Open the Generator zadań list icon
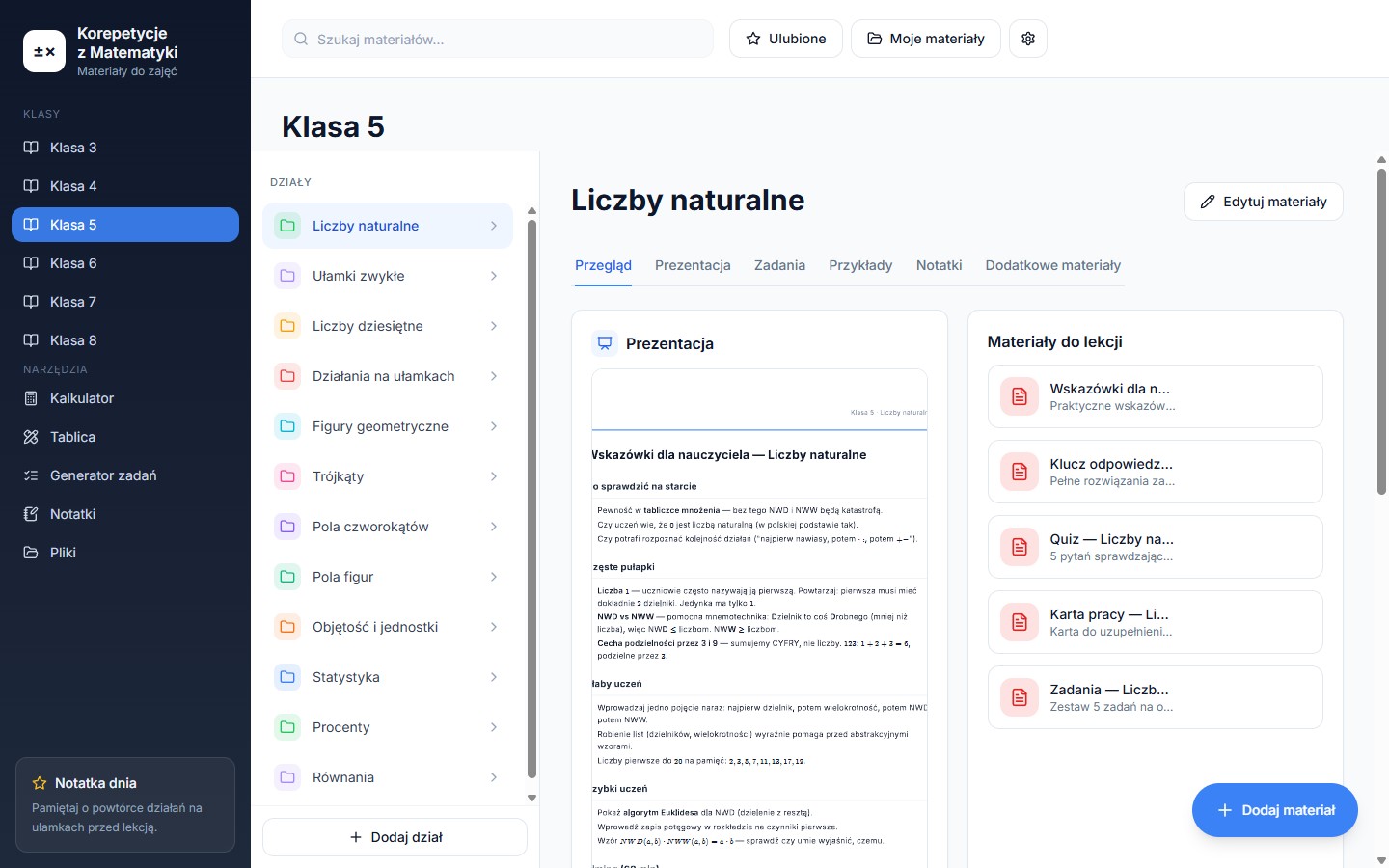This screenshot has width=1389, height=868. (31, 475)
